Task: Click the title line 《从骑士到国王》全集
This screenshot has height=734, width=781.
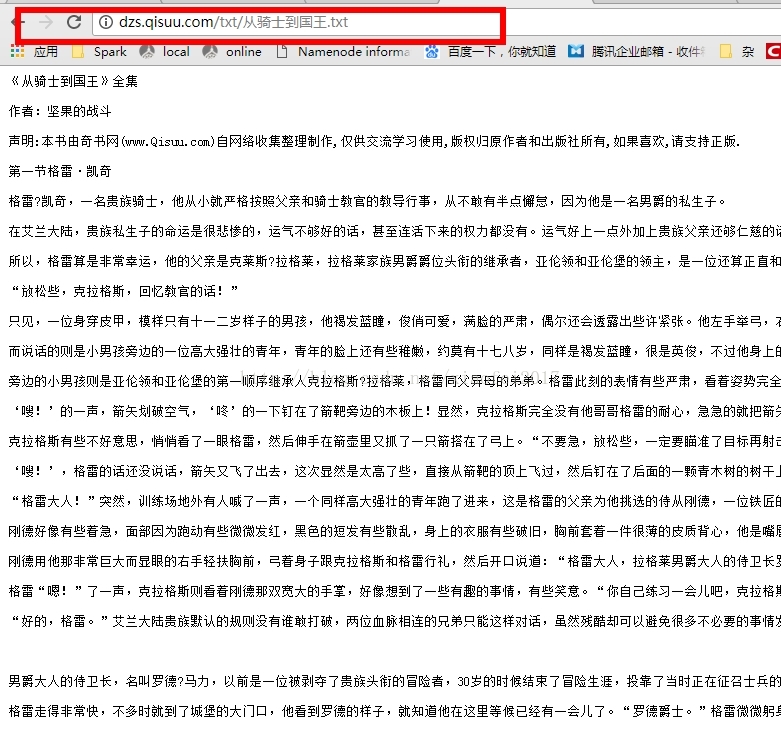Action: [x=73, y=81]
